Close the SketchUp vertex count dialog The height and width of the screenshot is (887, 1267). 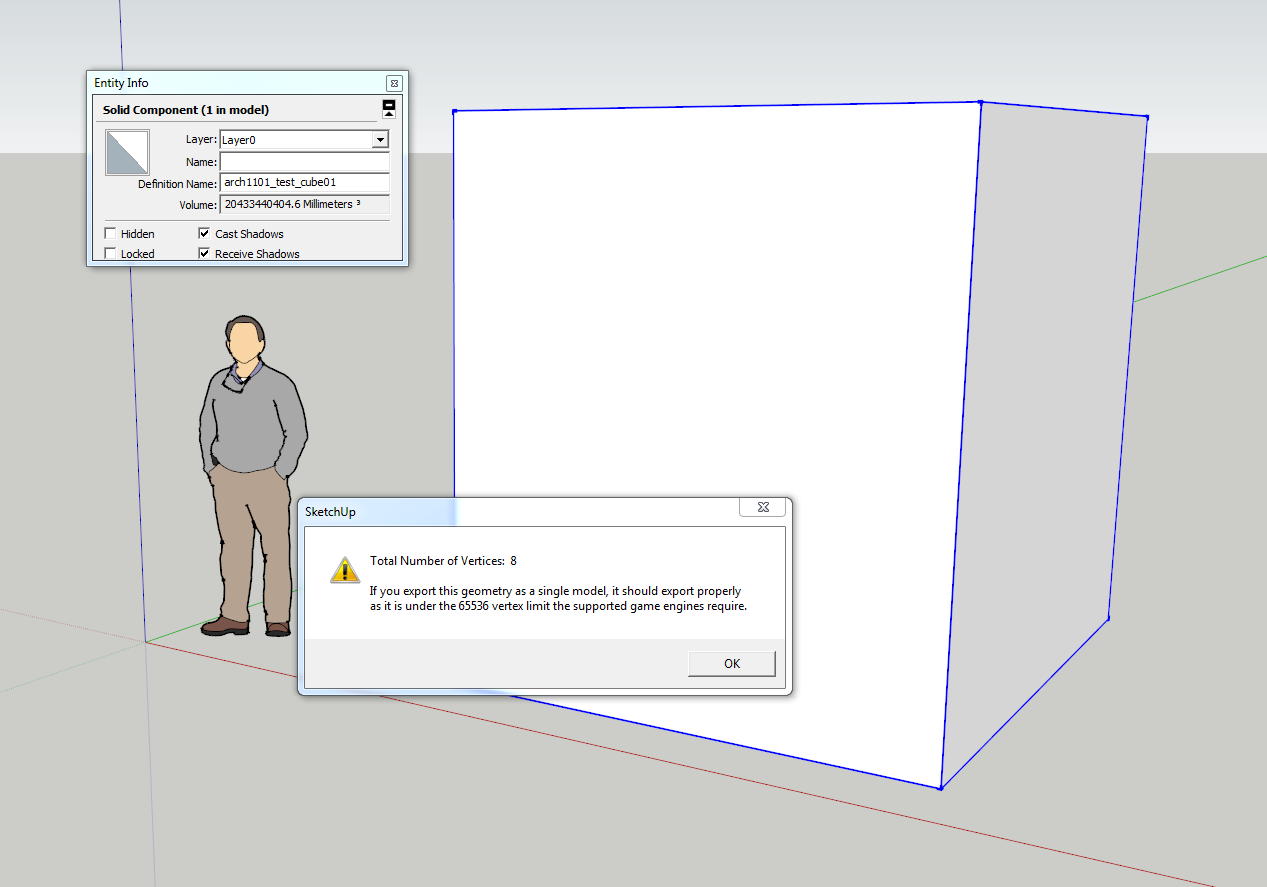click(x=762, y=507)
